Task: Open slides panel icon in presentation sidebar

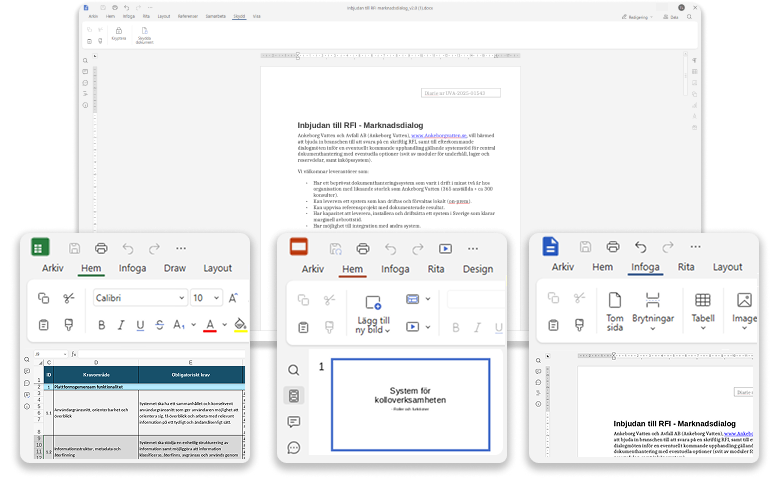Action: [x=293, y=396]
